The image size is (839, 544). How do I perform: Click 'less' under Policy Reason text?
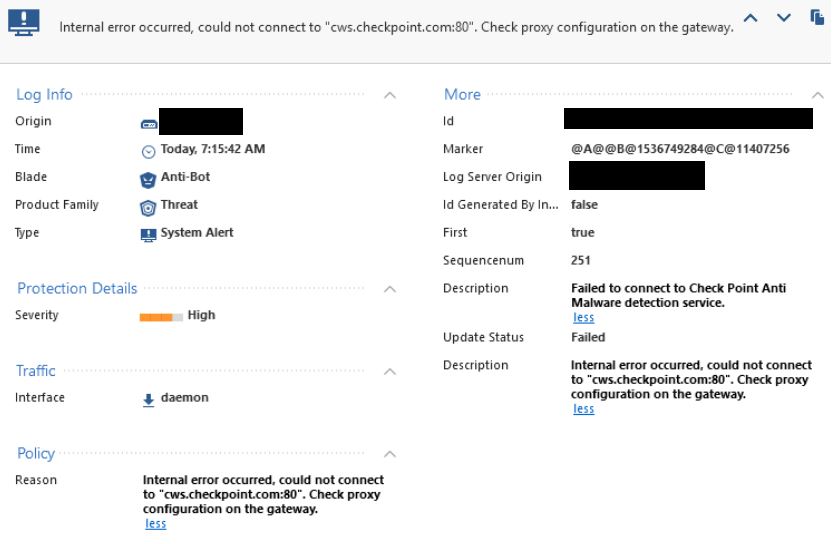coord(156,524)
